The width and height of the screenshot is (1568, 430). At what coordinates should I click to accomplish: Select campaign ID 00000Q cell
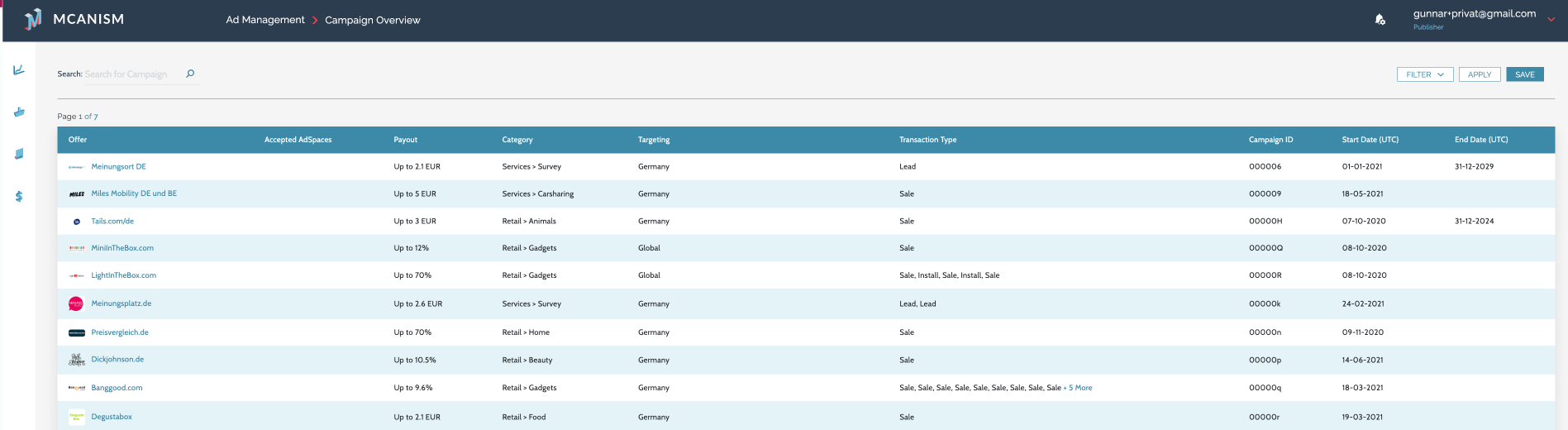(x=1265, y=248)
